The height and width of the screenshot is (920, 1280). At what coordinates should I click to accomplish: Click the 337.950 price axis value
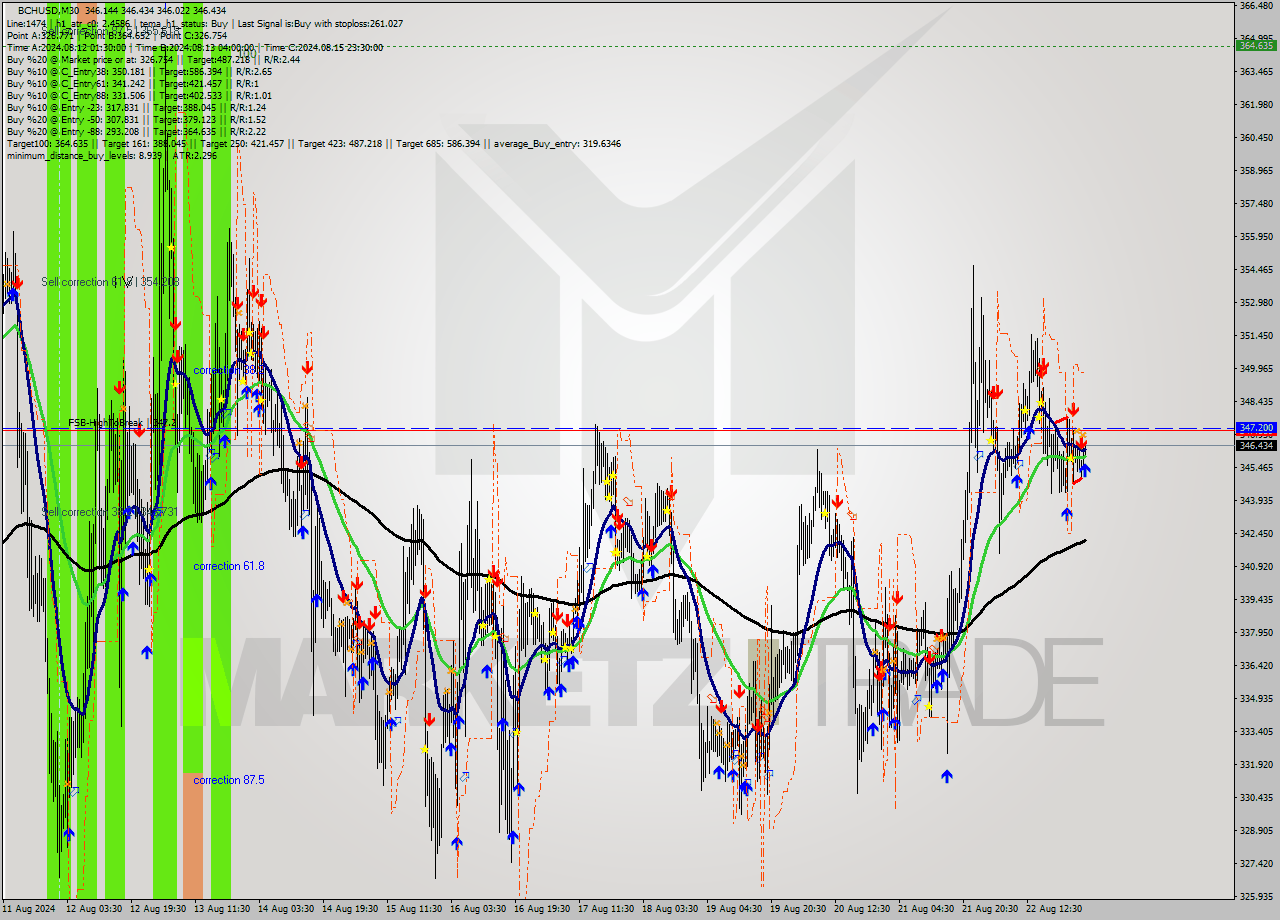(1256, 633)
